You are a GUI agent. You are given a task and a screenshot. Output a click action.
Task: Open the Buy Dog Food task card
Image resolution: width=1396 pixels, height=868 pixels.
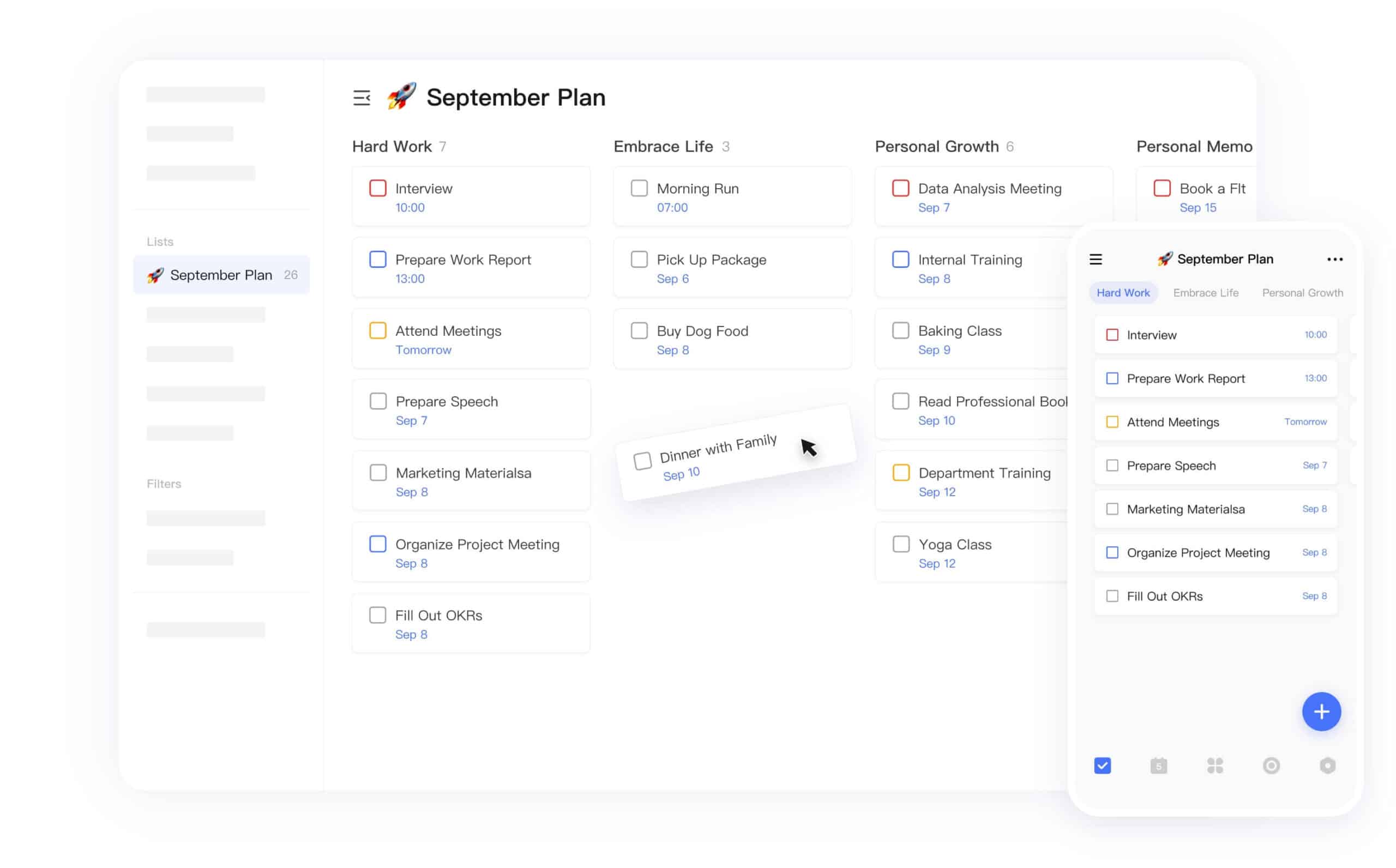[x=732, y=339]
